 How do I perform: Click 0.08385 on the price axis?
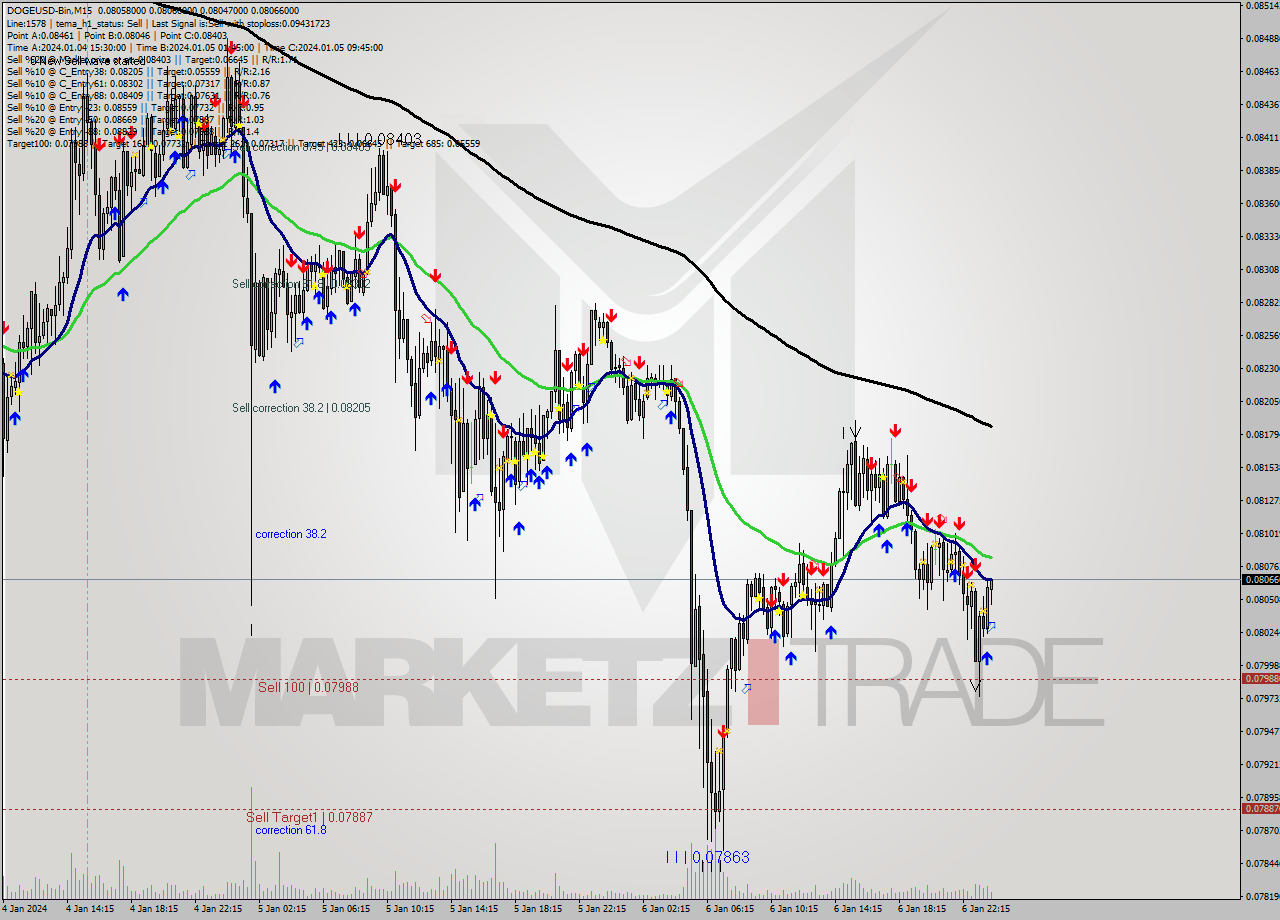1262,170
